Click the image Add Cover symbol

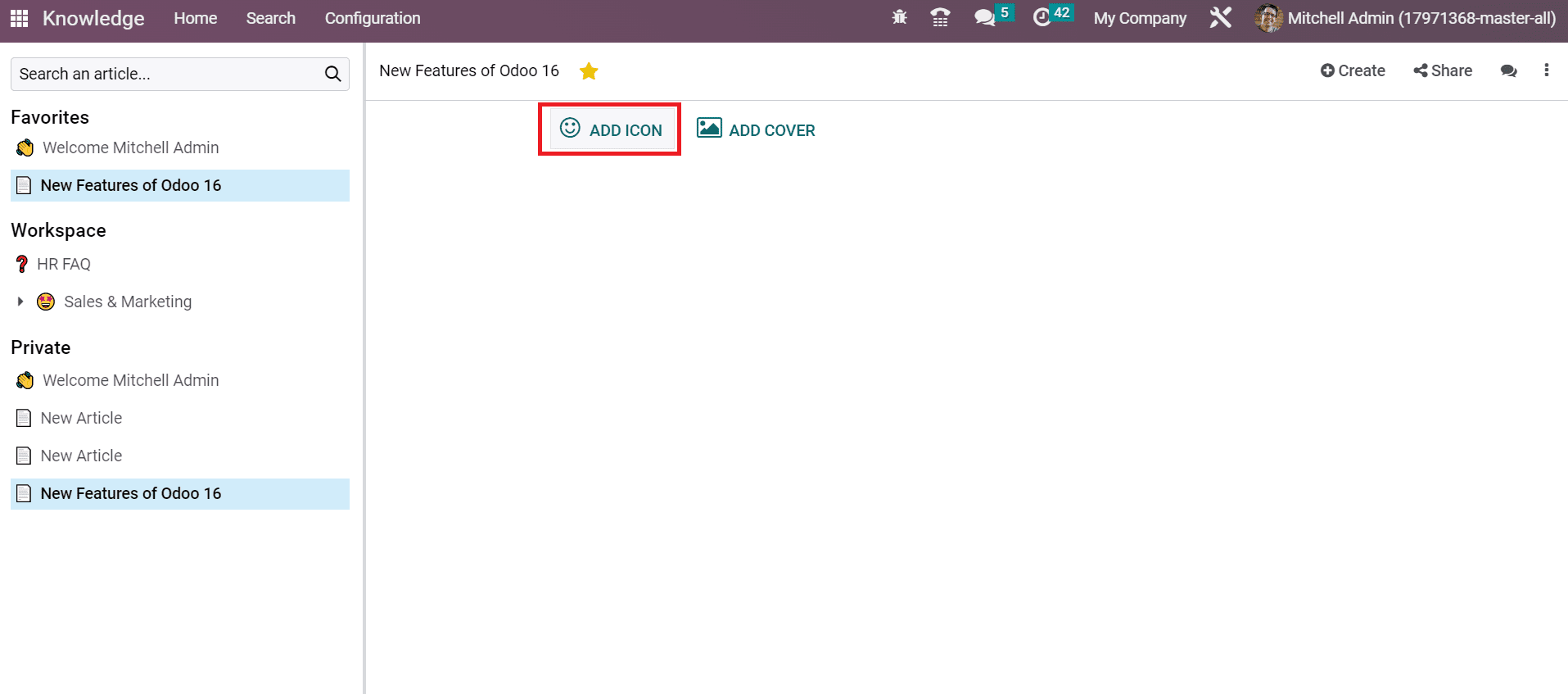709,128
